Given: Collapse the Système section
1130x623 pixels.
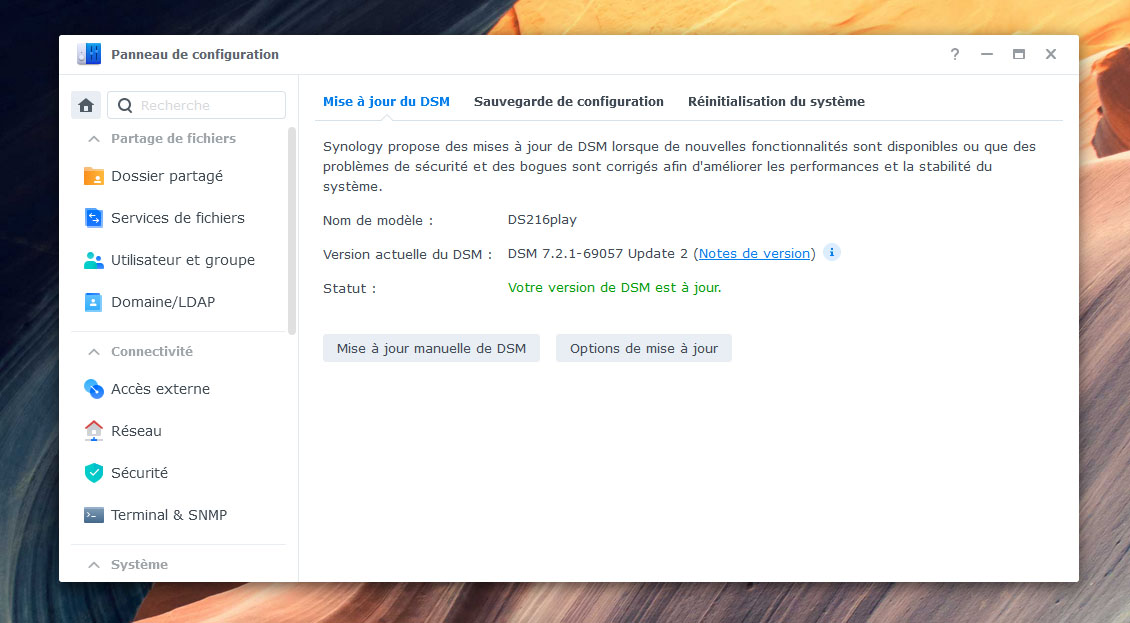Looking at the screenshot, I should pyautogui.click(x=94, y=565).
